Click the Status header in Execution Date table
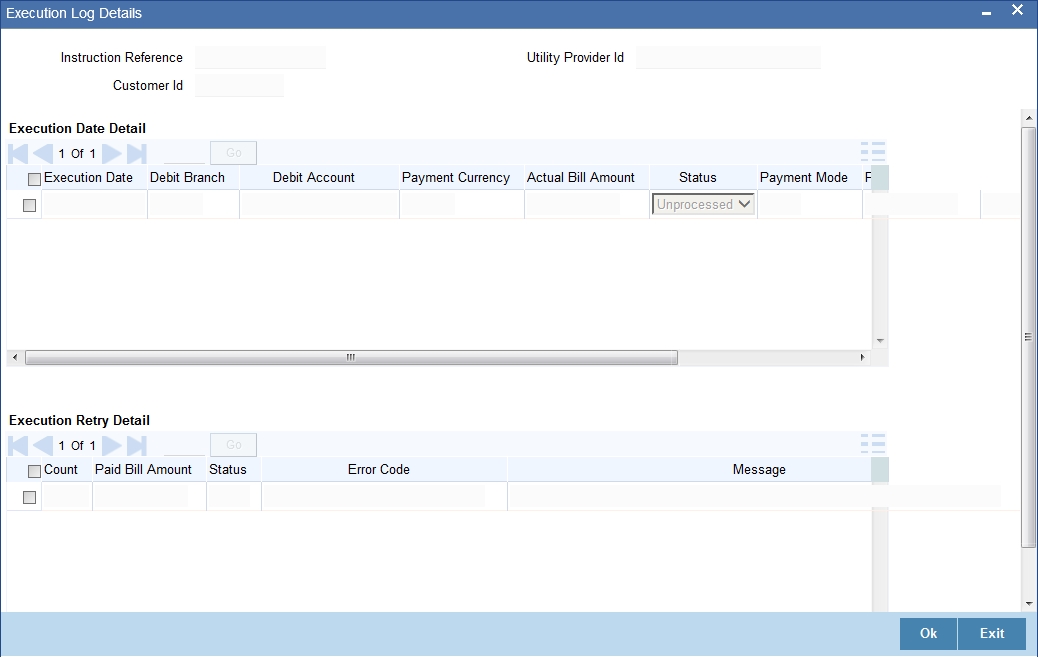This screenshot has height=658, width=1038. (x=698, y=177)
